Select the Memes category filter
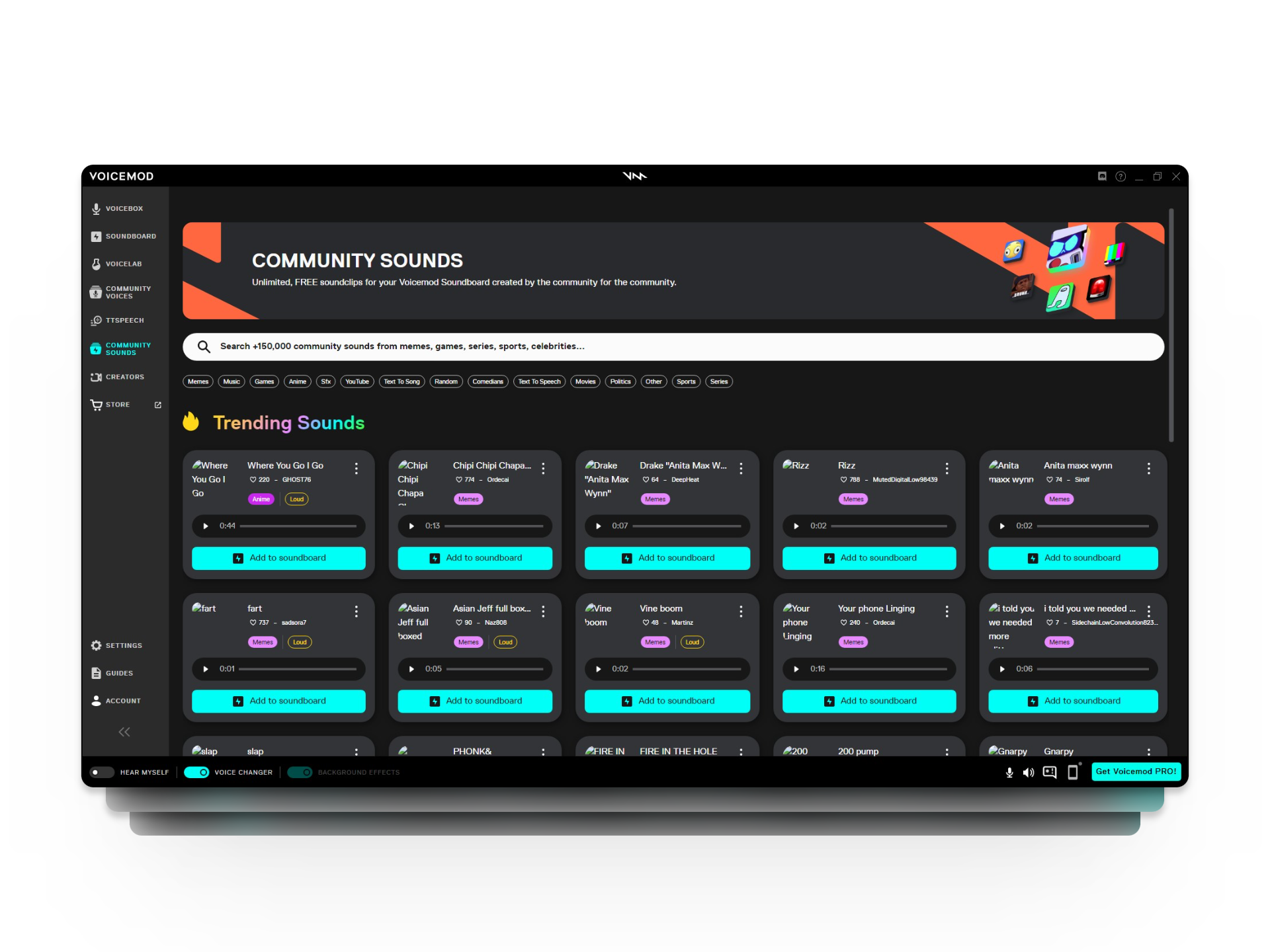 coord(198,381)
